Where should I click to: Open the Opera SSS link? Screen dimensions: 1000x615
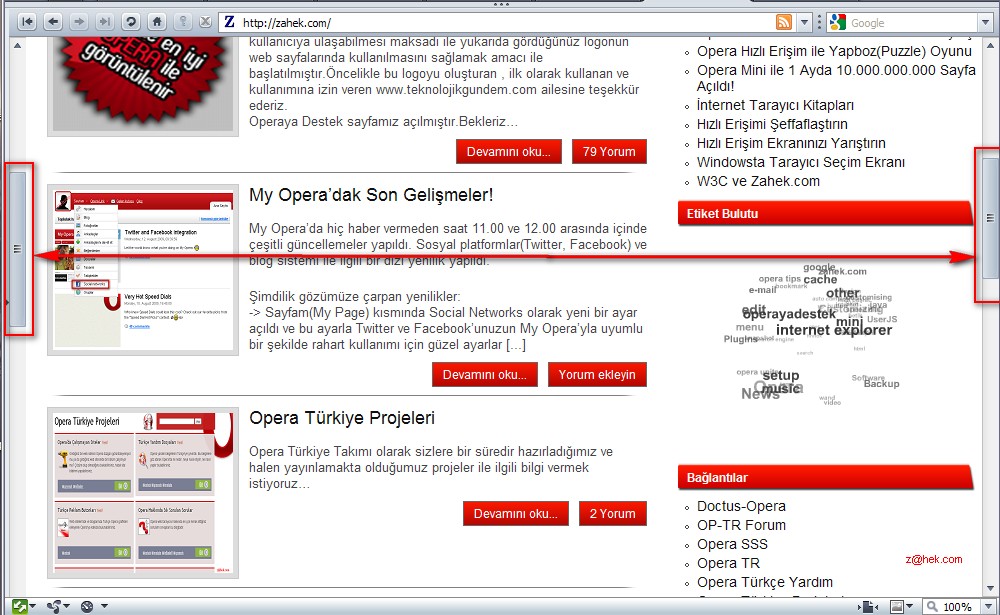(x=732, y=544)
